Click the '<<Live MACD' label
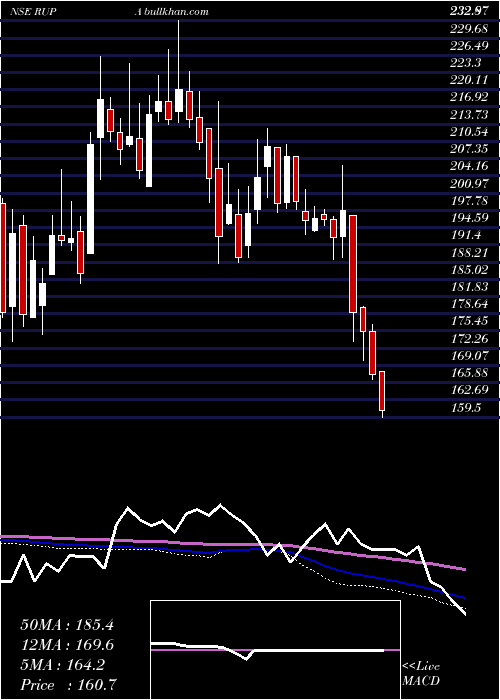This screenshot has height=700, width=500. click(x=421, y=674)
